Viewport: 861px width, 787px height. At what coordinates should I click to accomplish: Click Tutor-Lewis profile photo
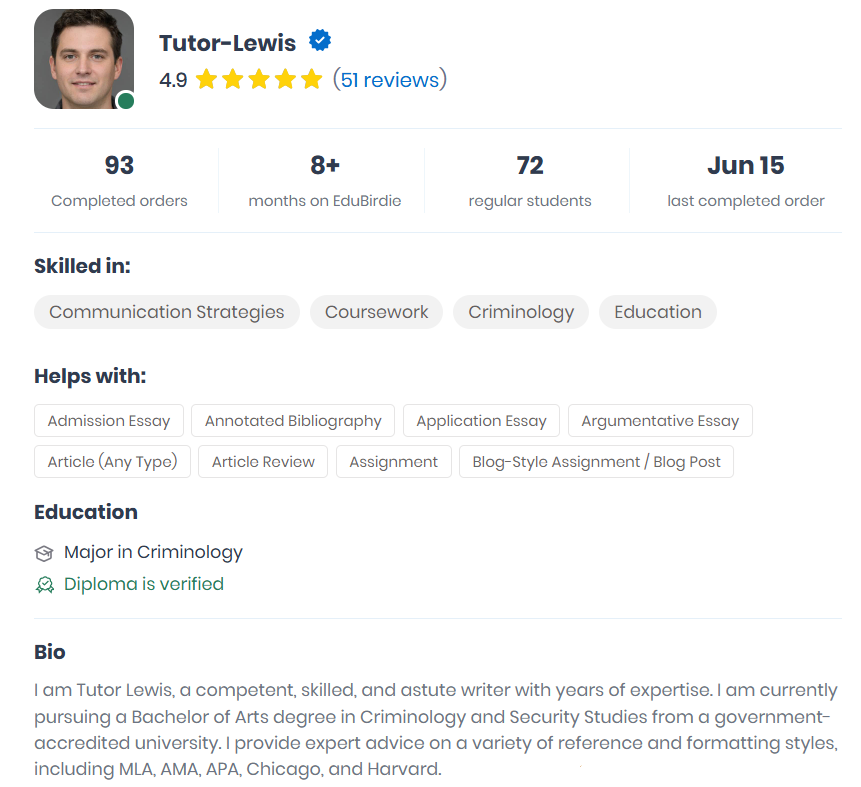[x=84, y=59]
